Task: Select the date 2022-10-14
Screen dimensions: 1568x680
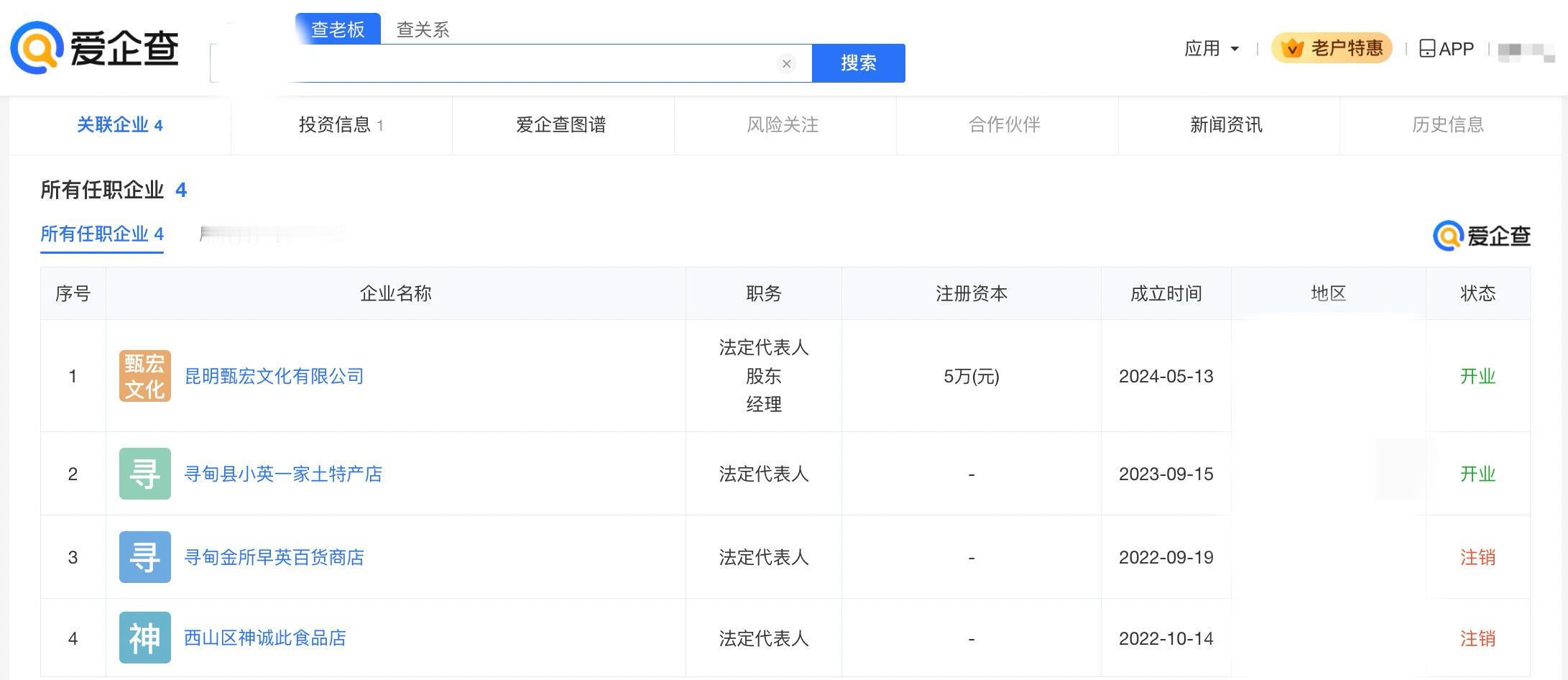Action: click(1166, 638)
